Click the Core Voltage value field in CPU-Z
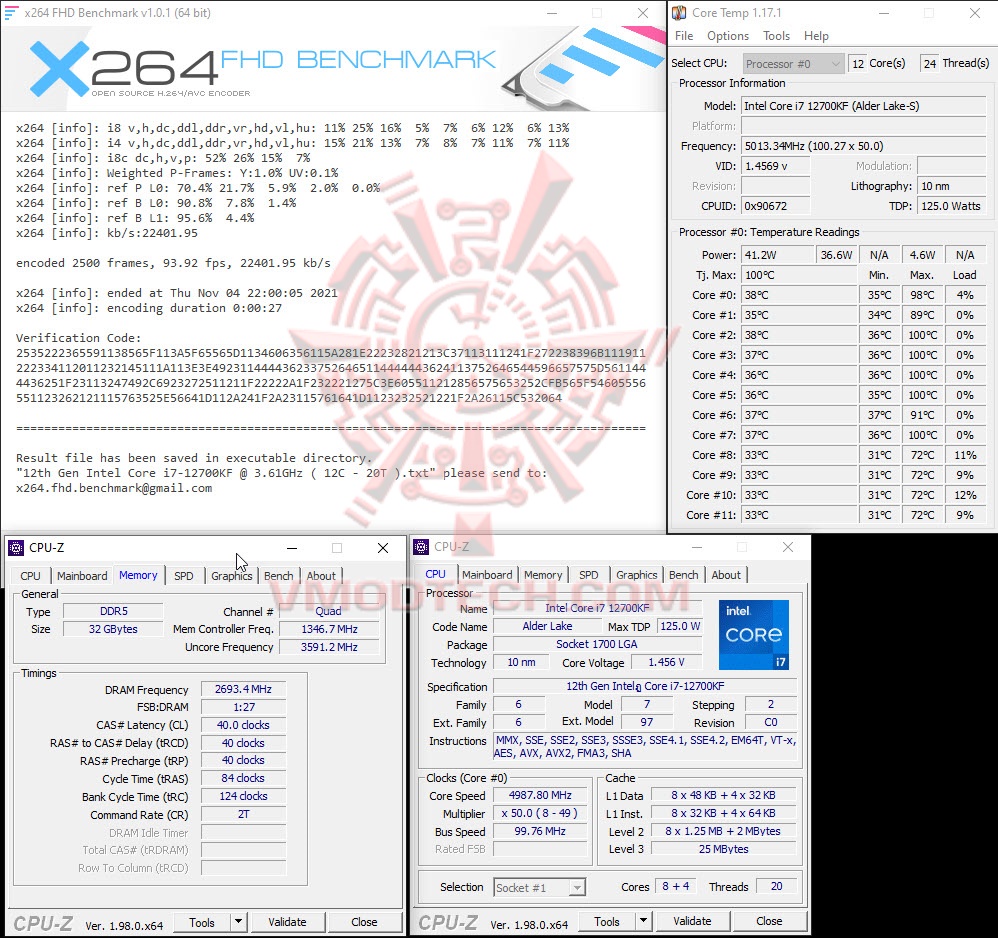The height and width of the screenshot is (938, 998). pos(667,662)
